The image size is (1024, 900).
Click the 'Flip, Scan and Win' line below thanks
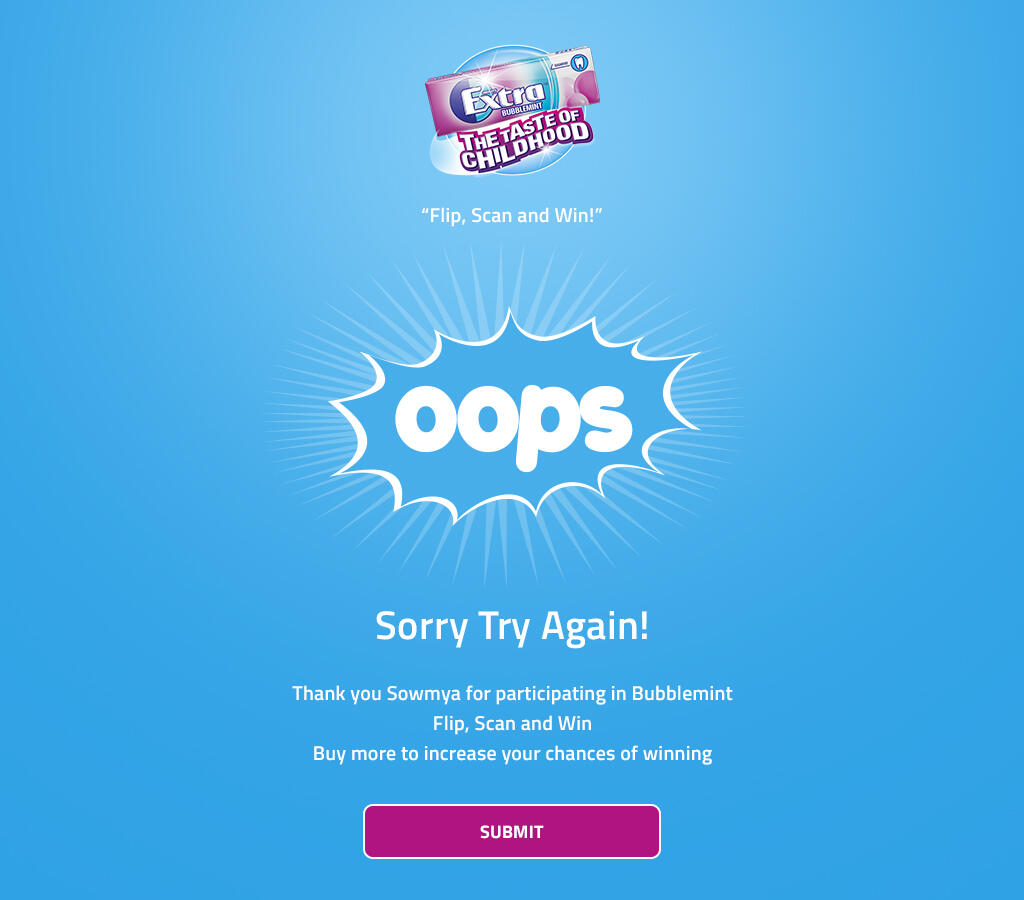pyautogui.click(x=512, y=724)
